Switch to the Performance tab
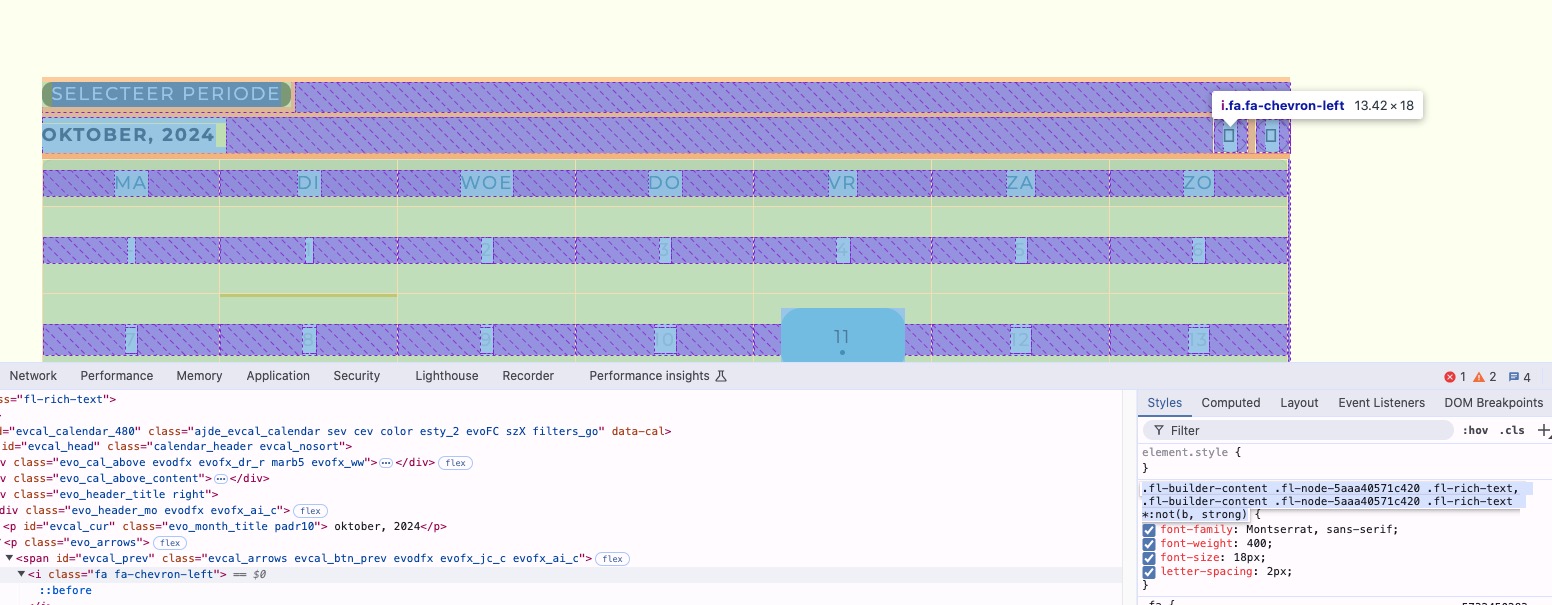Screen dimensions: 1552x605 (117, 376)
